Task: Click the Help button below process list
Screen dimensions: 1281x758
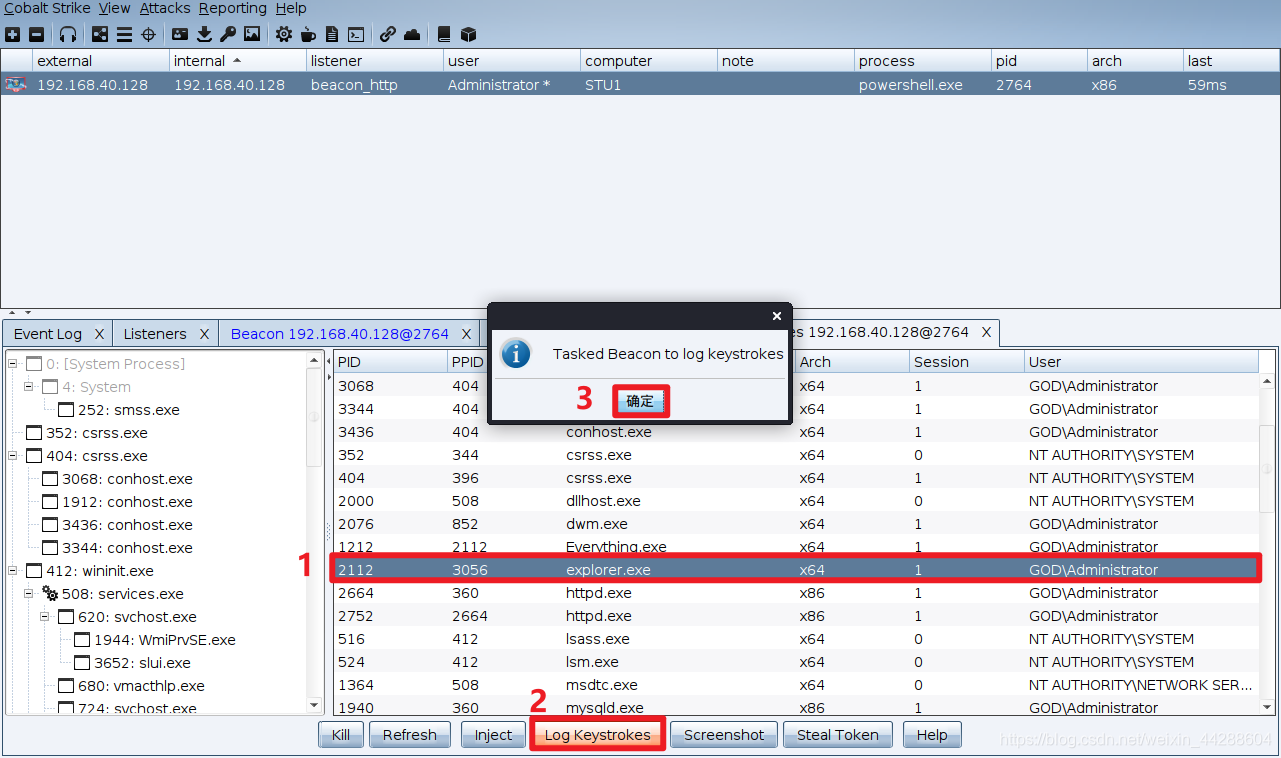Action: [932, 735]
